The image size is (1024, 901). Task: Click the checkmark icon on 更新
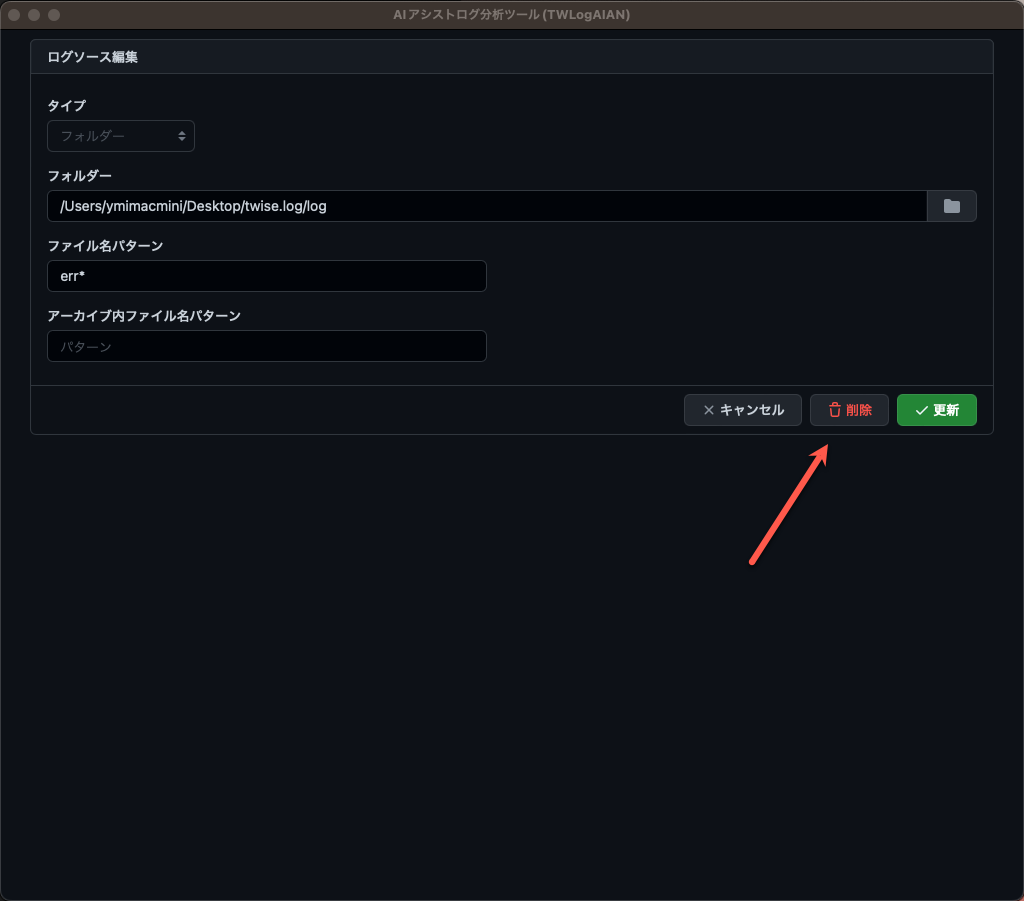point(921,410)
